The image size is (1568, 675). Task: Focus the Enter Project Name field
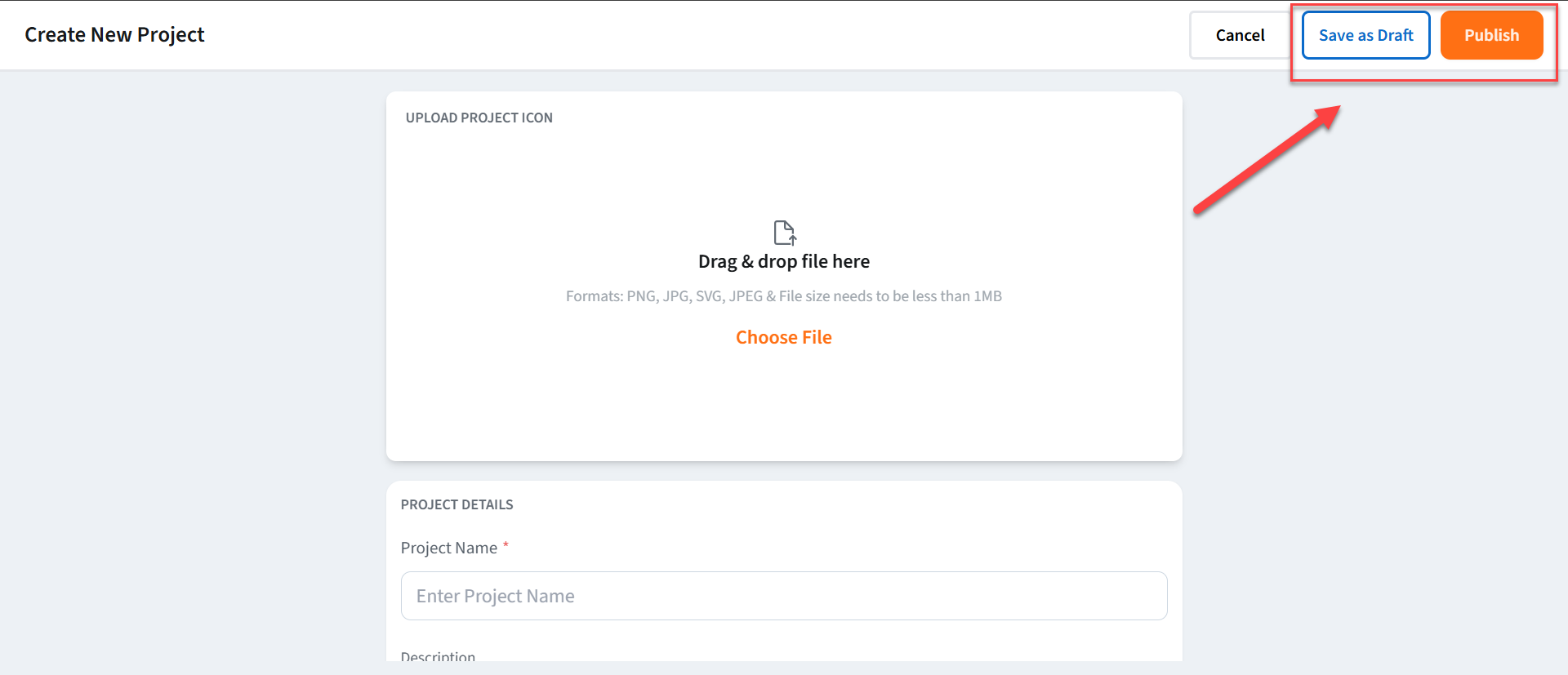(783, 596)
